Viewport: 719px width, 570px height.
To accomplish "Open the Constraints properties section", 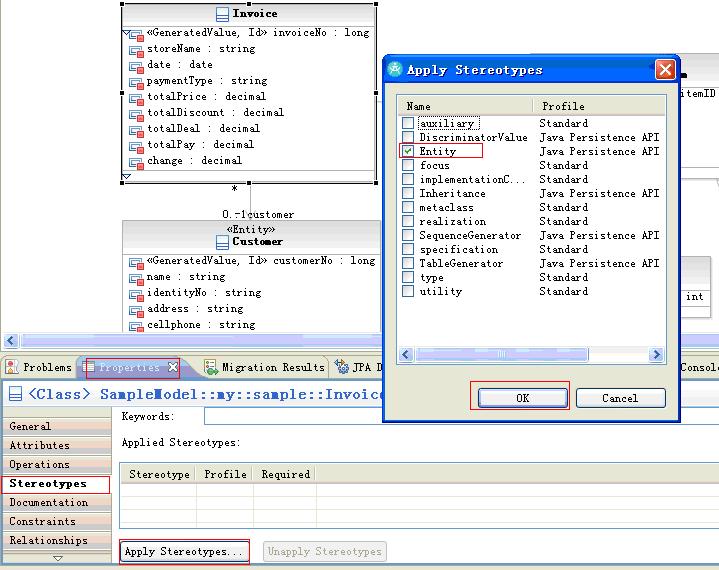I will pyautogui.click(x=56, y=521).
